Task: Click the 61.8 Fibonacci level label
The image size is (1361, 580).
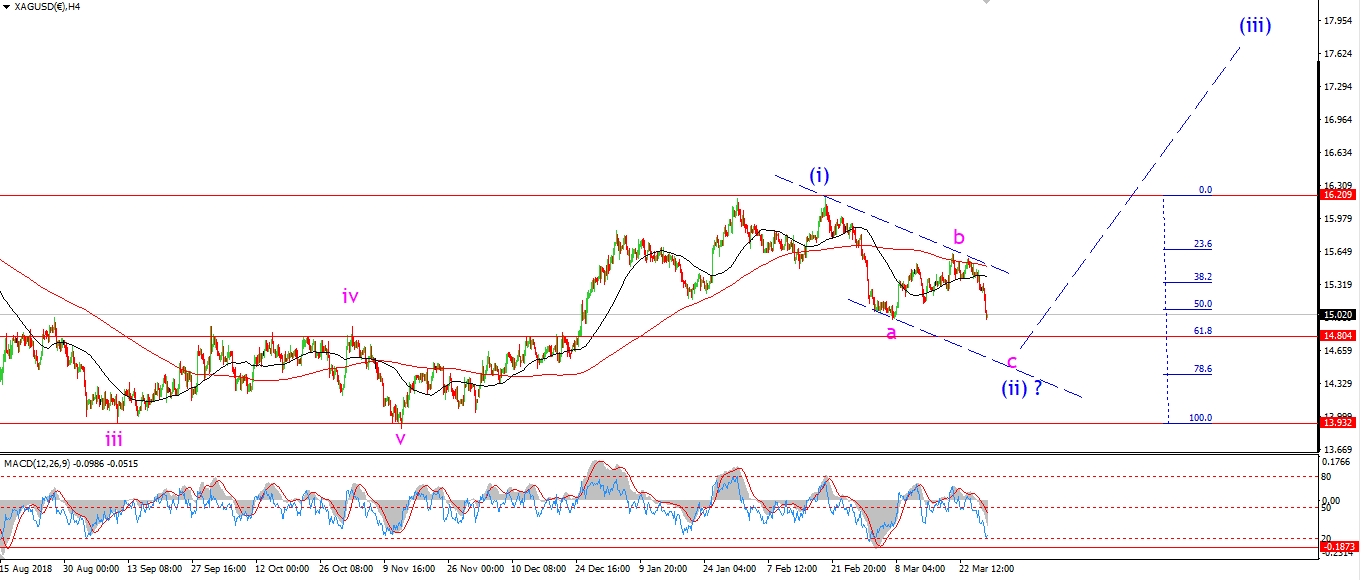Action: tap(1202, 330)
